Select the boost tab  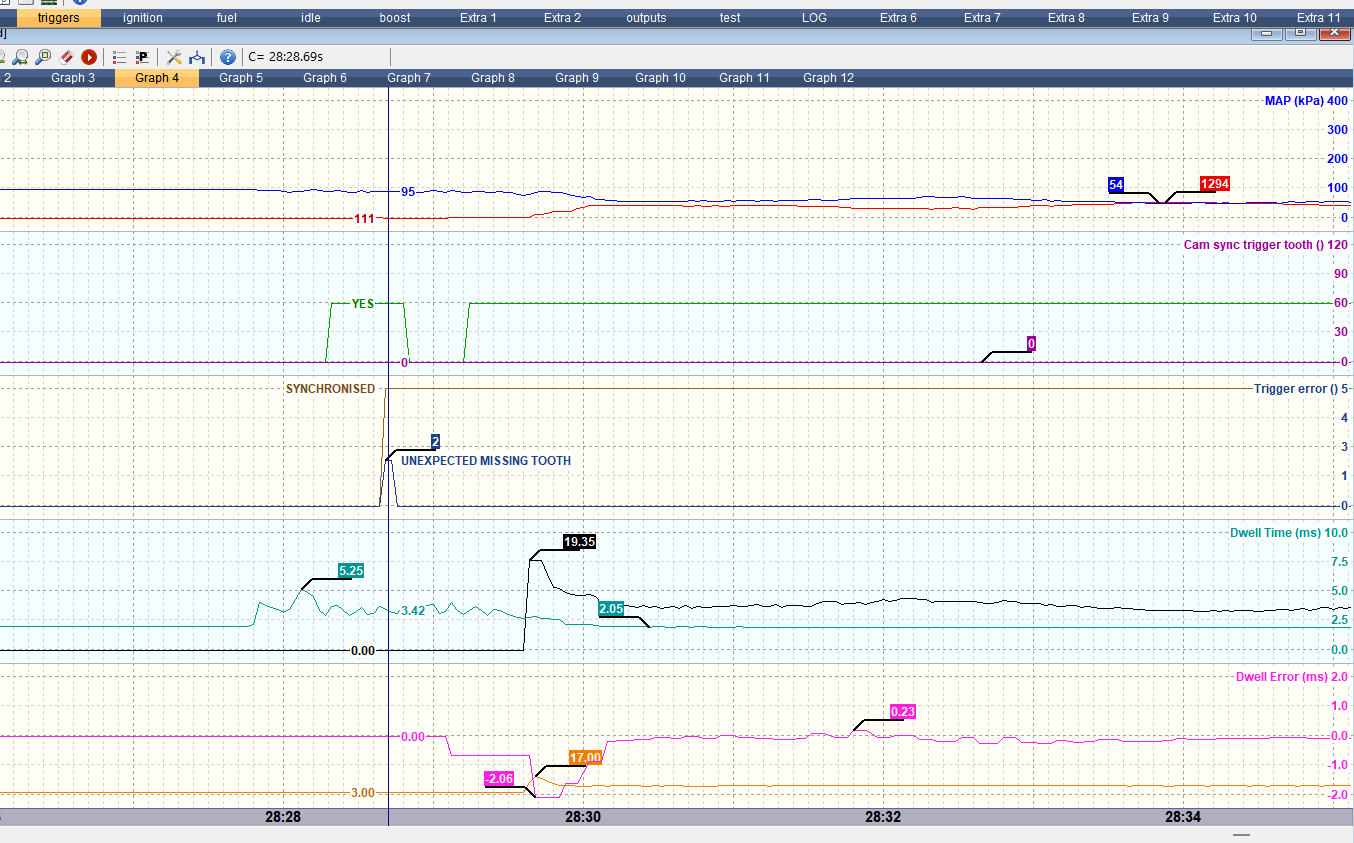click(395, 18)
